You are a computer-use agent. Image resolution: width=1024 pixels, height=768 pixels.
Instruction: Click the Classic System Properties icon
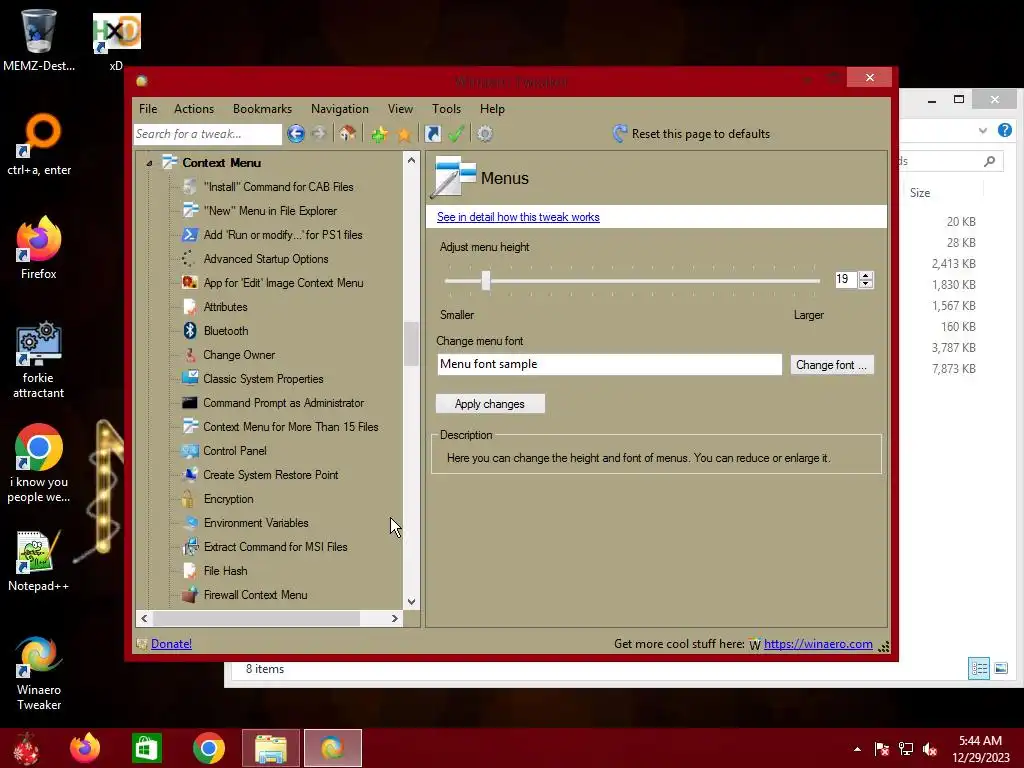(x=190, y=379)
